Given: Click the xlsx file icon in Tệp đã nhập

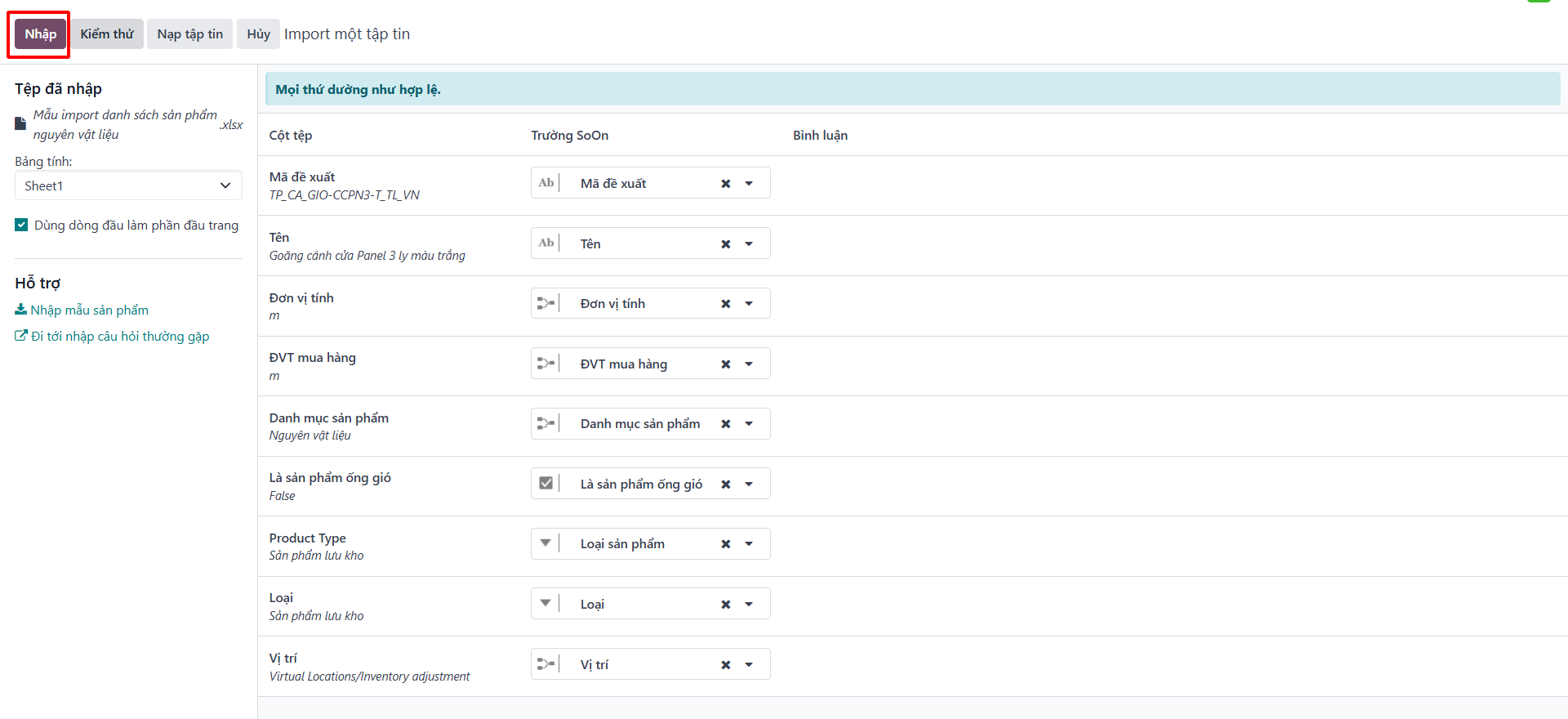Looking at the screenshot, I should (x=20, y=123).
